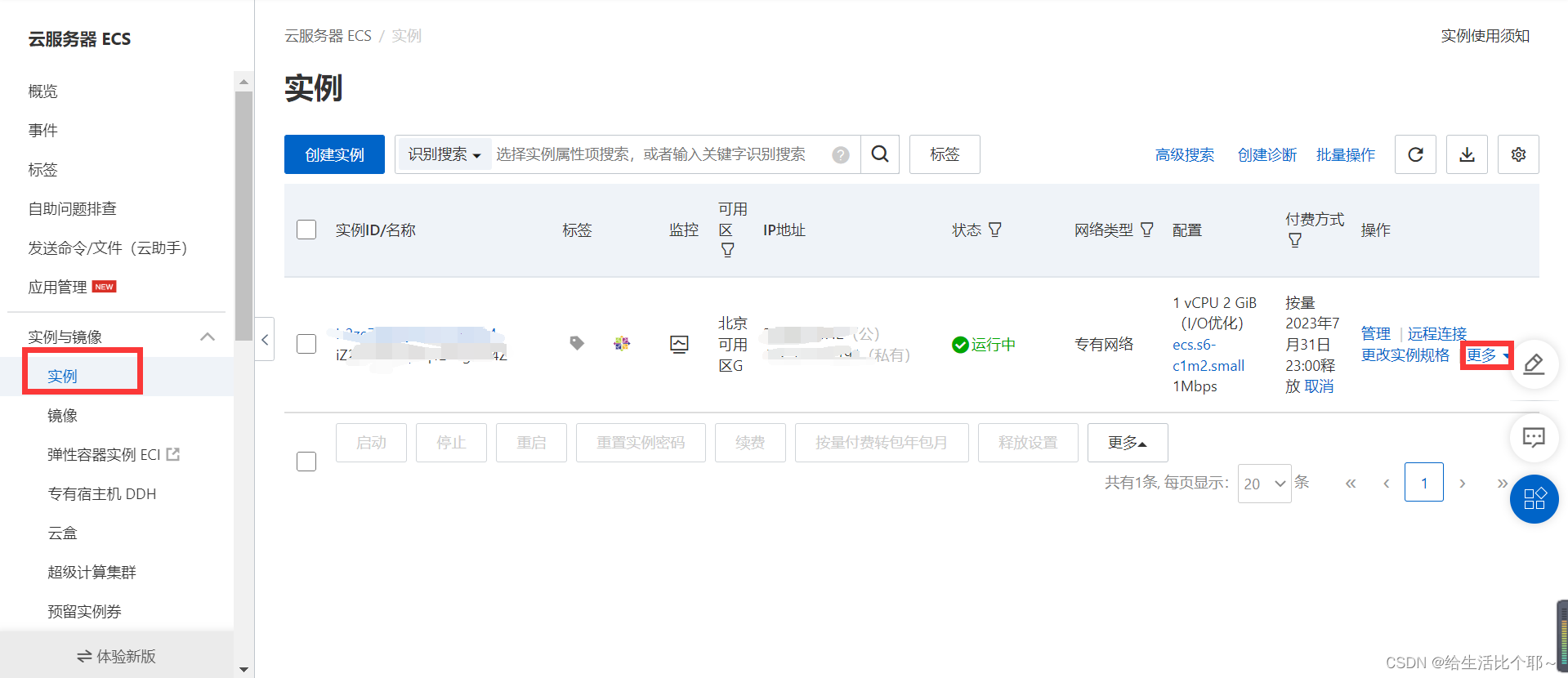This screenshot has height=678, width=1568.
Task: Open the 识别搜索 dropdown
Action: pyautogui.click(x=444, y=154)
